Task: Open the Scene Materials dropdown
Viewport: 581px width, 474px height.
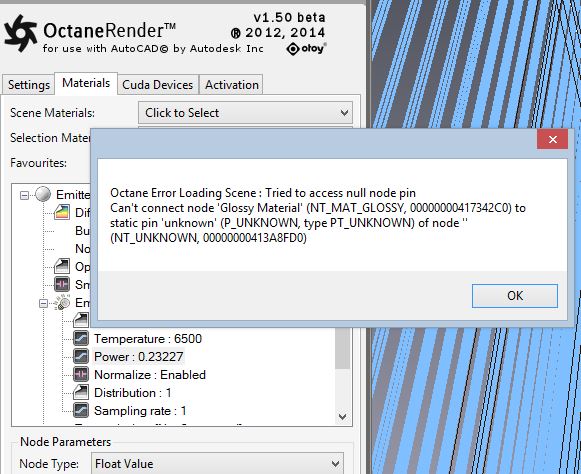Action: point(245,113)
